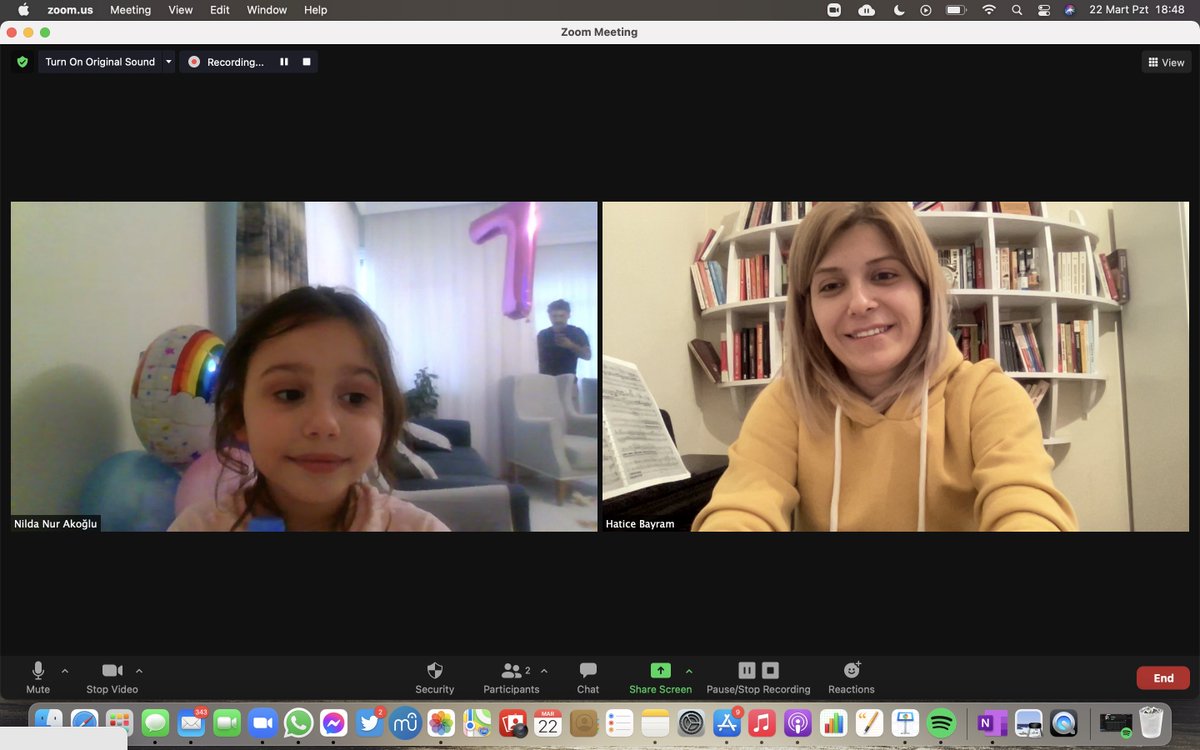Screen dimensions: 1200x750
Task: Stop recording using the top indicator's stop button
Action: tap(307, 62)
